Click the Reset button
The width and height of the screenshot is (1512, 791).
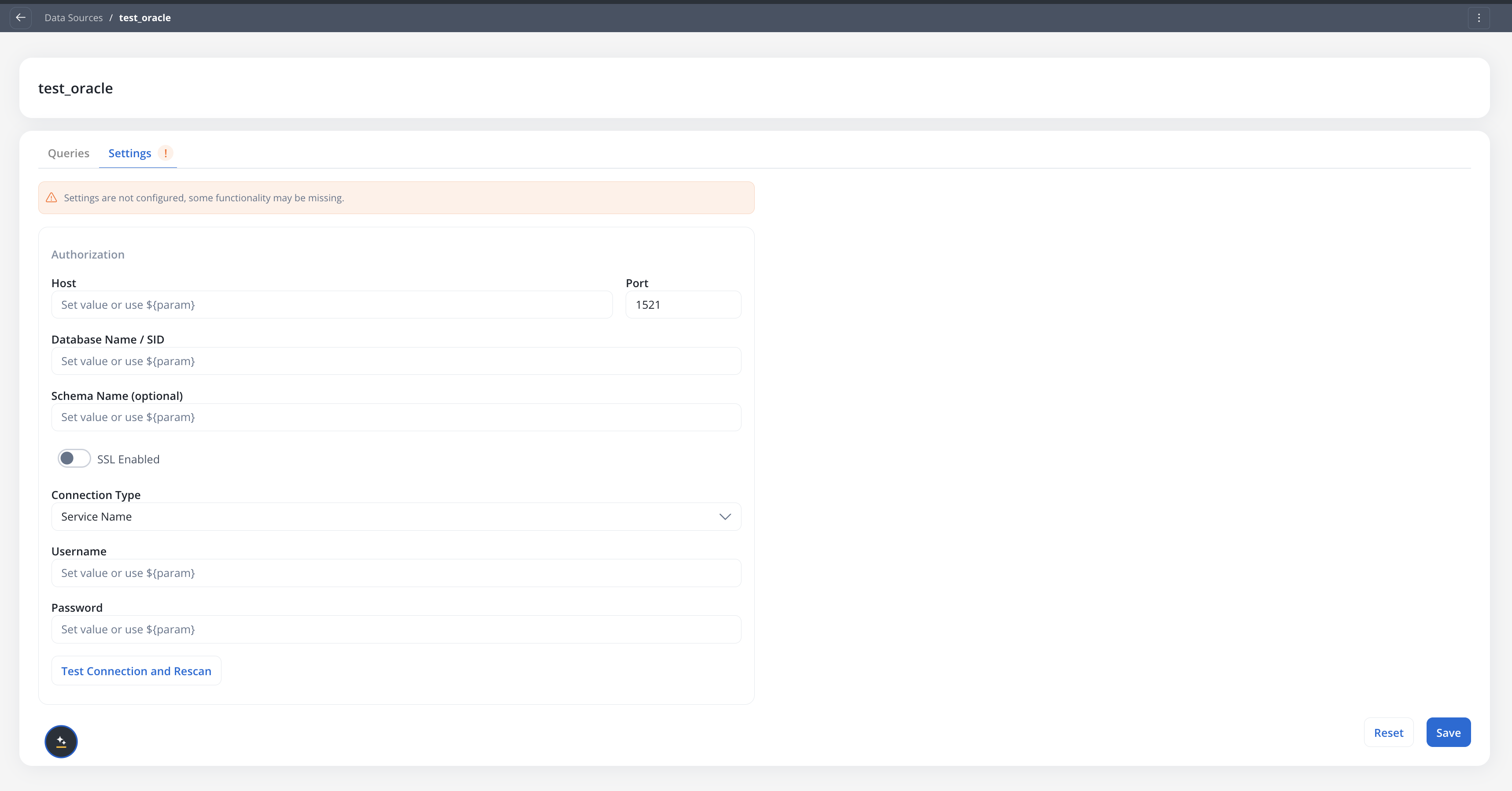point(1388,732)
